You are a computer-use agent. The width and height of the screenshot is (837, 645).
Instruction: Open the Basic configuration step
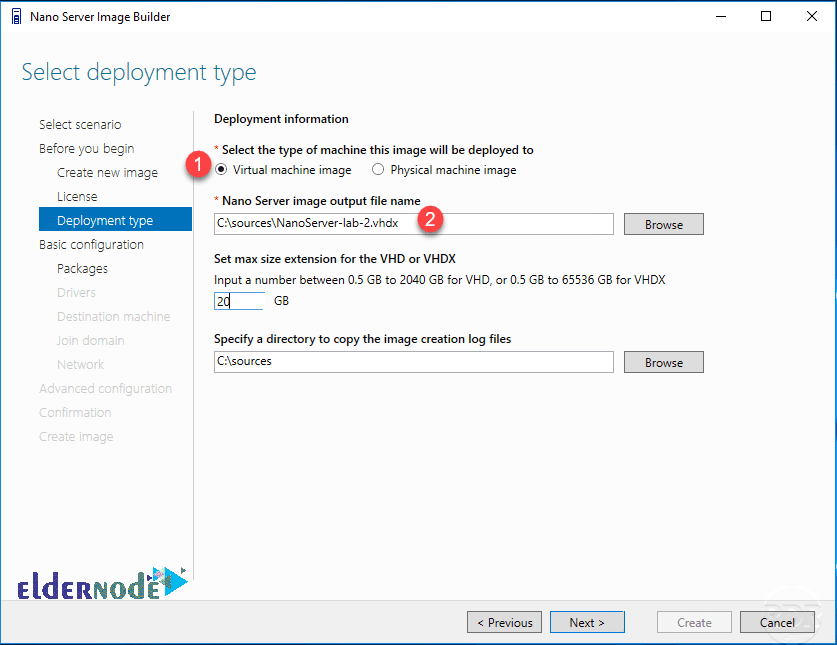(91, 245)
